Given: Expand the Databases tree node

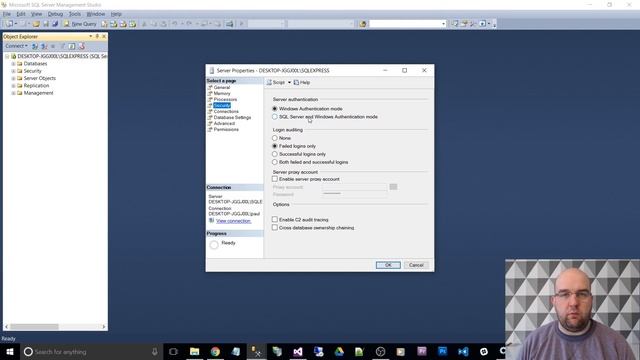Looking at the screenshot, I should tap(13, 64).
